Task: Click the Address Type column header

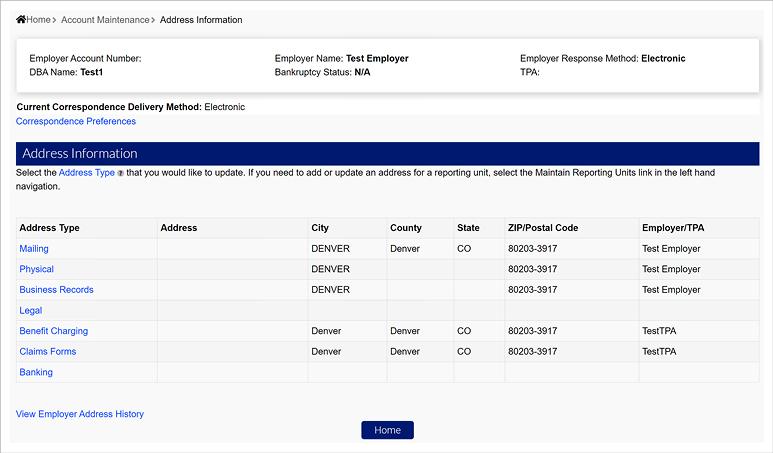Action: click(50, 228)
